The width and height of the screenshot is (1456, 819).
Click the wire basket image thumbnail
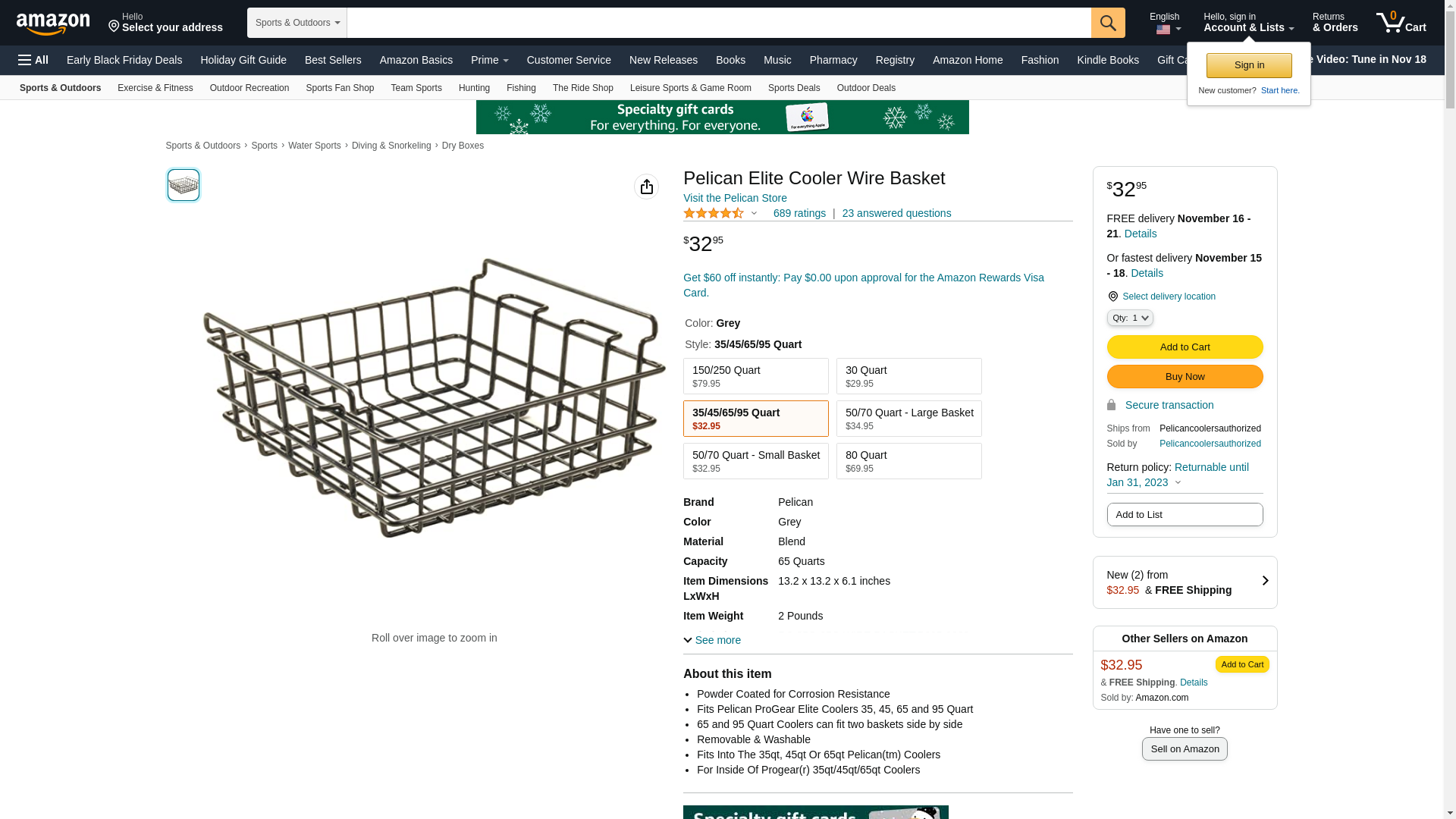pyautogui.click(x=184, y=185)
